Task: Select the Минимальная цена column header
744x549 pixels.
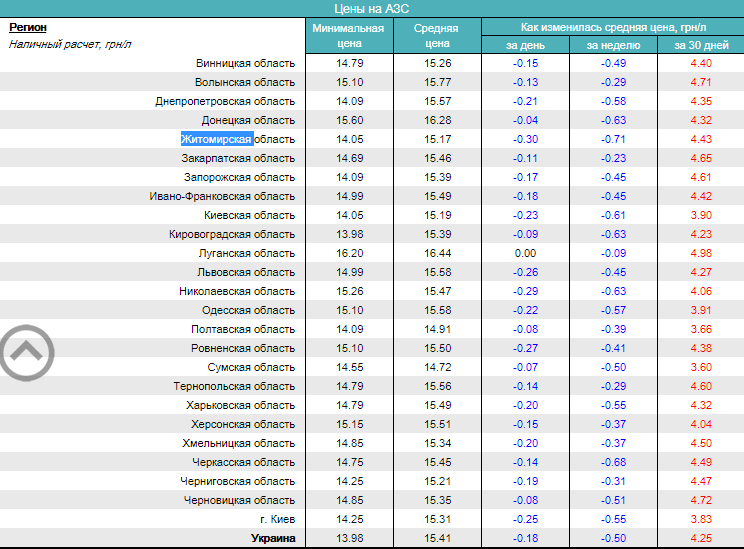Action: click(x=348, y=36)
